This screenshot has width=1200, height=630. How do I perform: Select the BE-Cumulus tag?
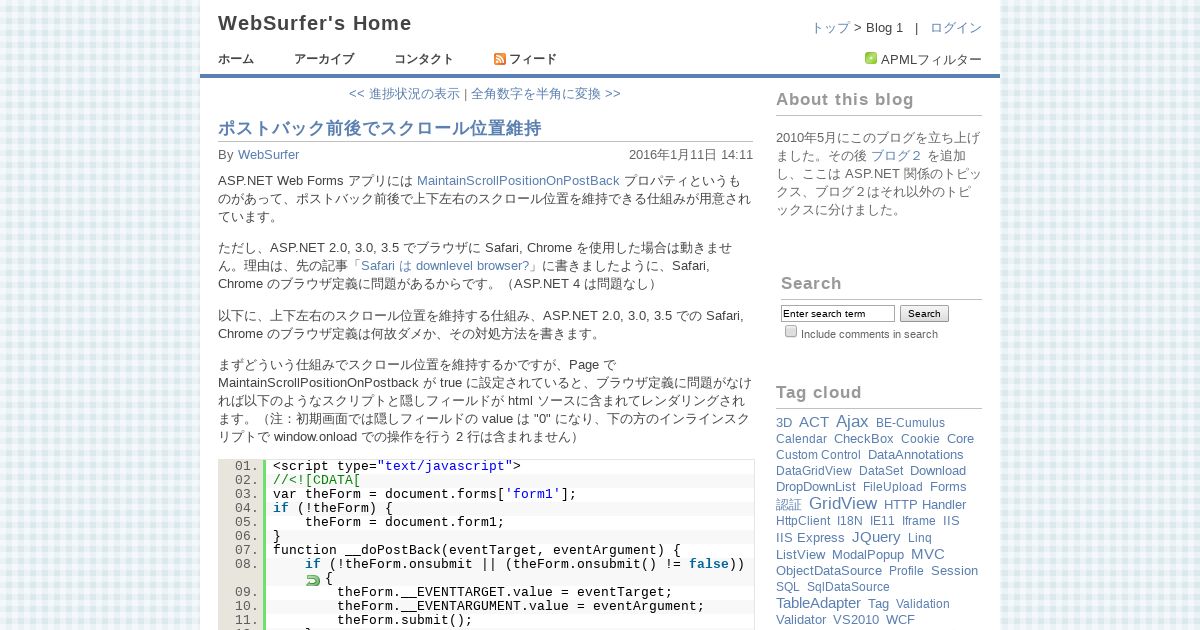pos(910,423)
